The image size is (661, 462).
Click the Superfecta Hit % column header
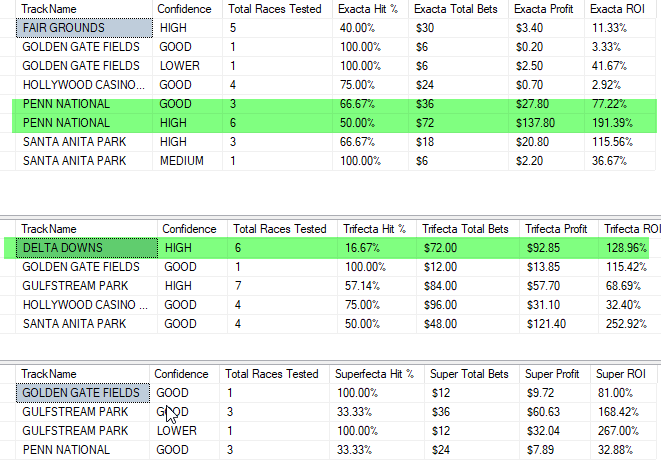coord(377,374)
